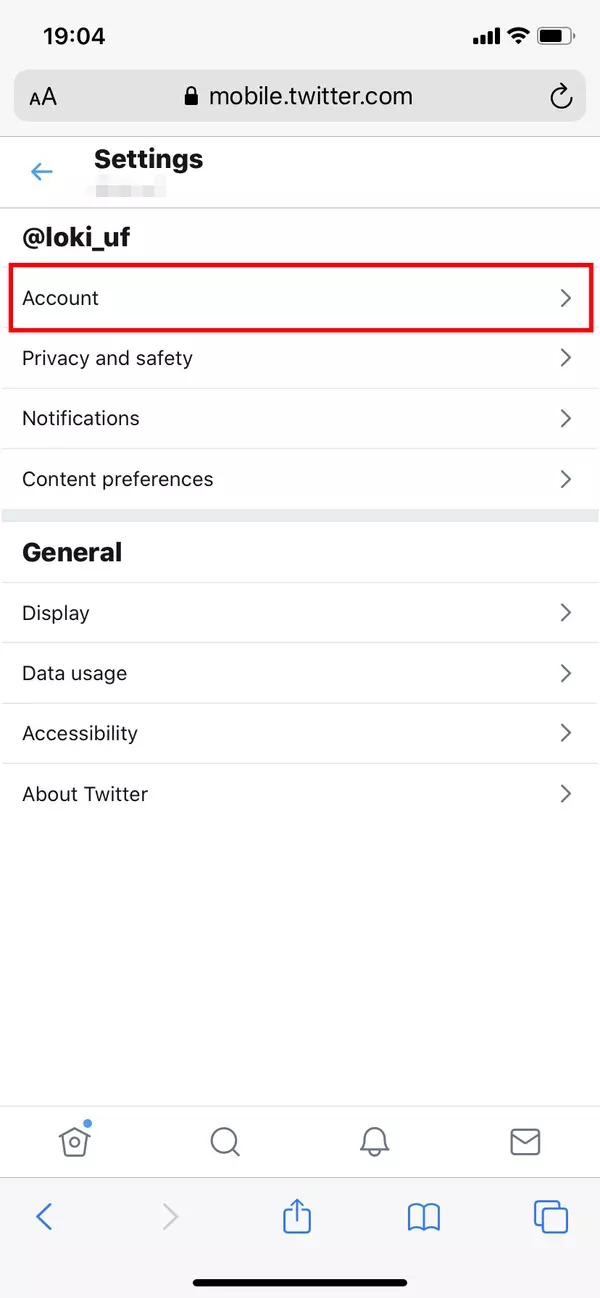The image size is (600, 1298).
Task: Expand the Content preferences row
Action: [300, 479]
